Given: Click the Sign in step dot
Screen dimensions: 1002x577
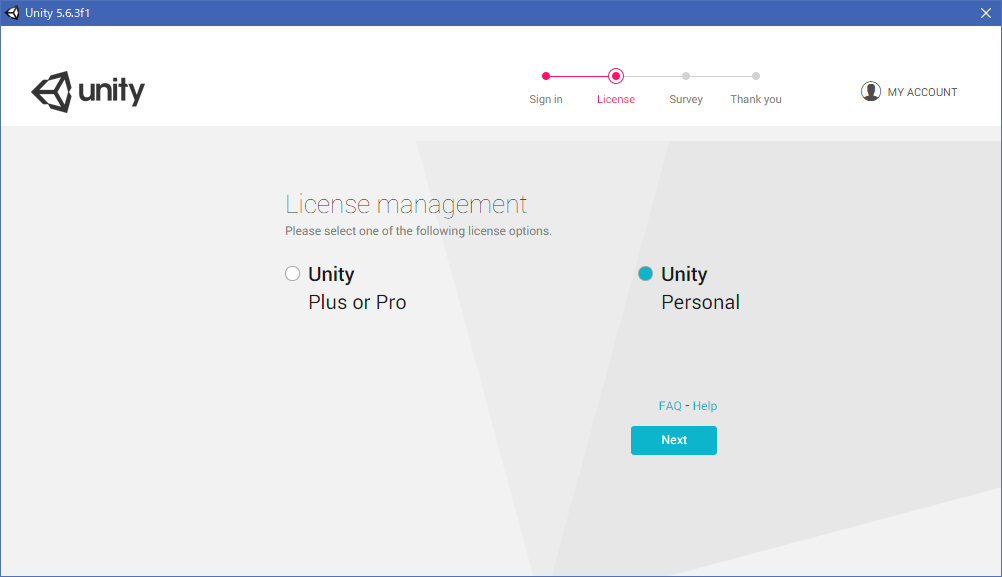Looking at the screenshot, I should (546, 76).
